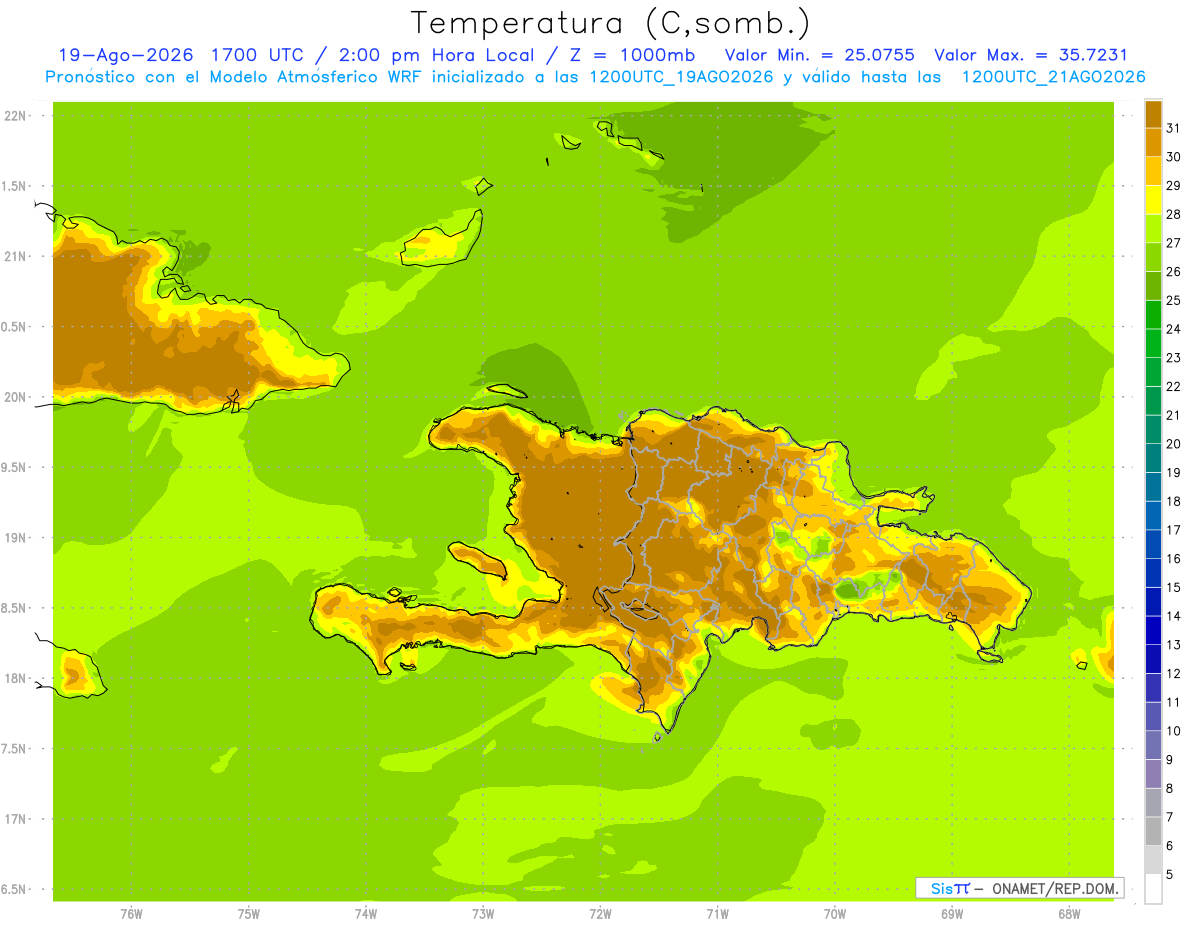Pick the gray swatch between 6 and 7
1200x927 pixels.
point(1153,831)
